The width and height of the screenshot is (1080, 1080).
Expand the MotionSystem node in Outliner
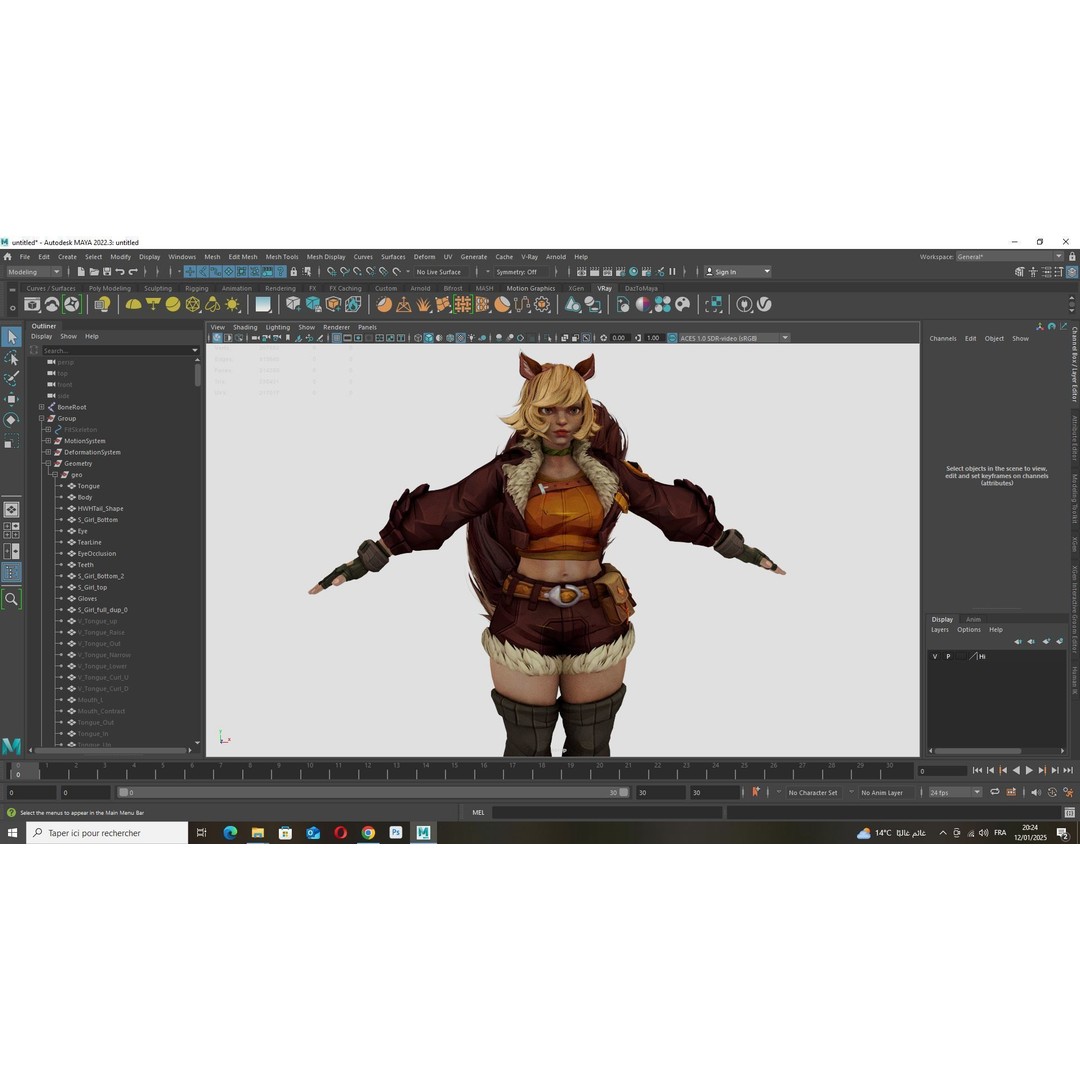click(x=48, y=441)
